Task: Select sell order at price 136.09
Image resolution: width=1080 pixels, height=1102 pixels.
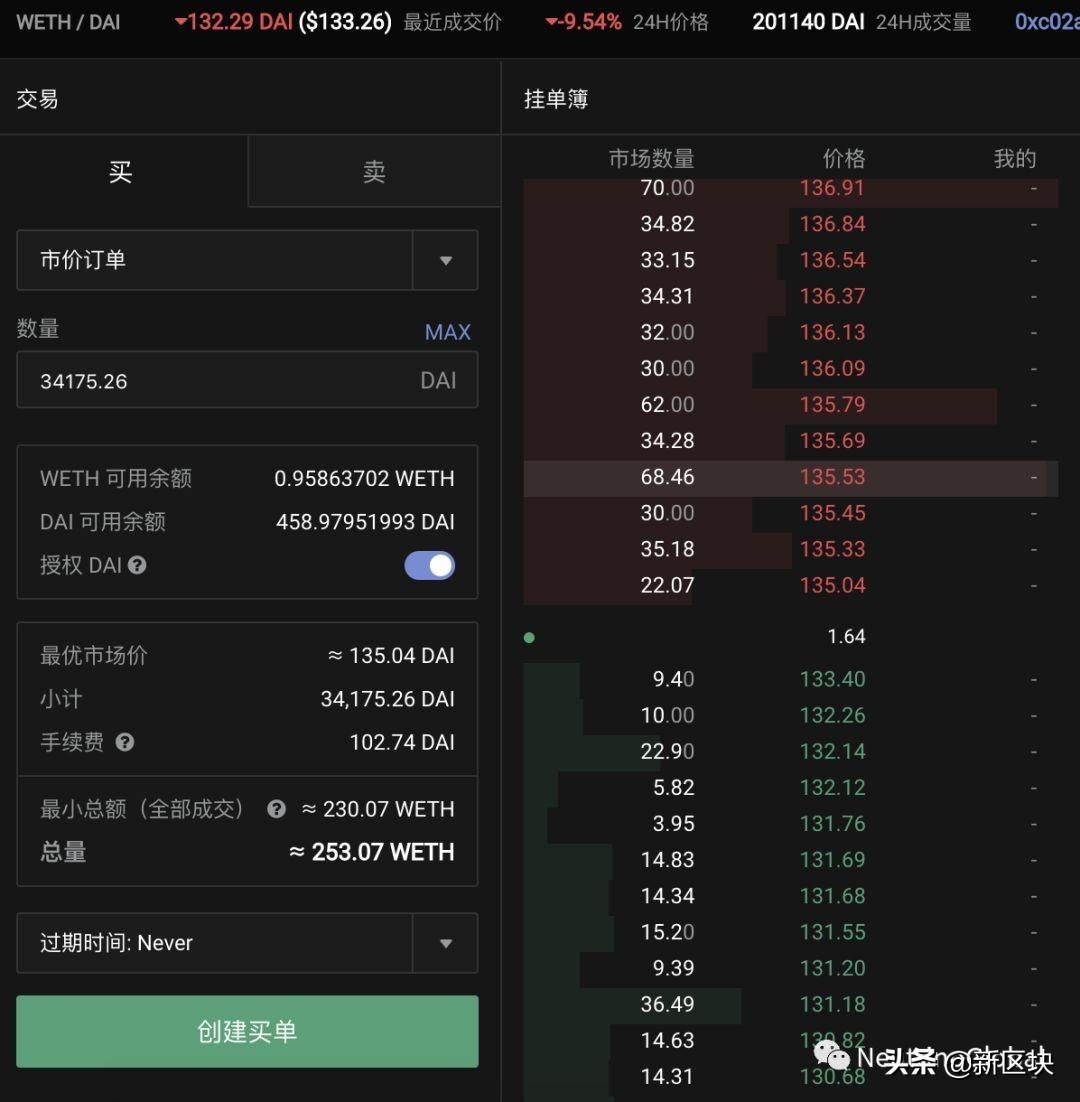Action: coord(791,368)
